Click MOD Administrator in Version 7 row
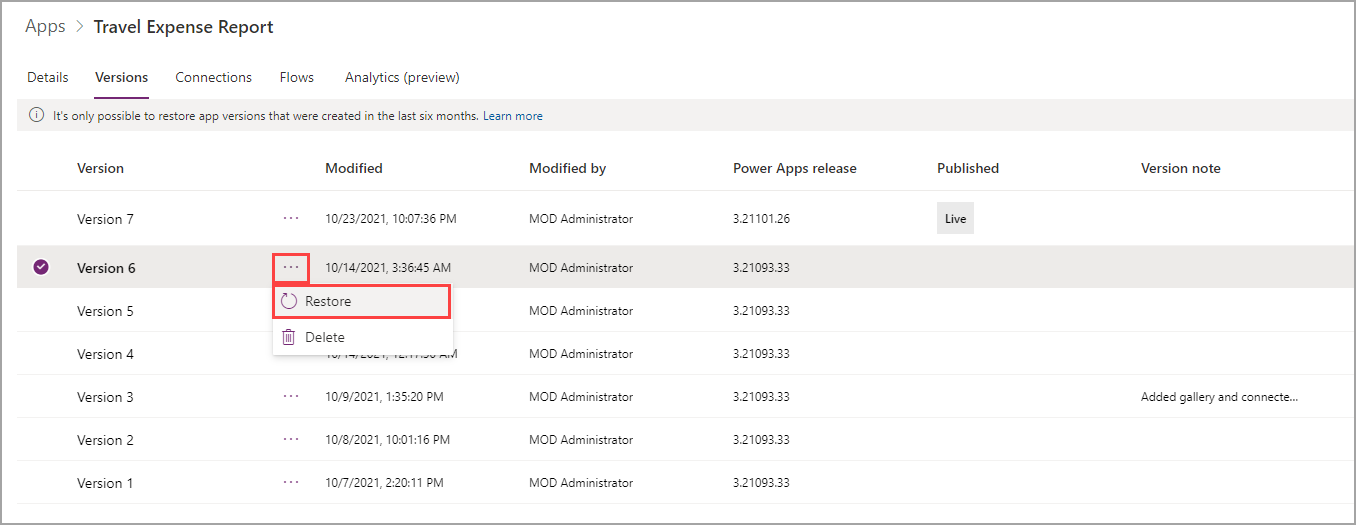 click(581, 218)
